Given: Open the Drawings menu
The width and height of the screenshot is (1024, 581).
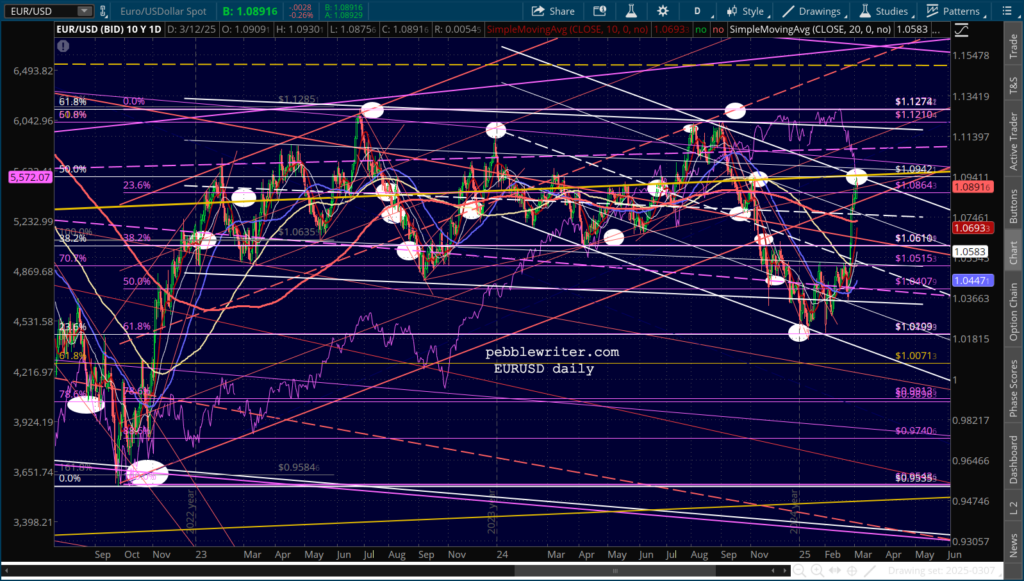Looking at the screenshot, I should click(814, 11).
